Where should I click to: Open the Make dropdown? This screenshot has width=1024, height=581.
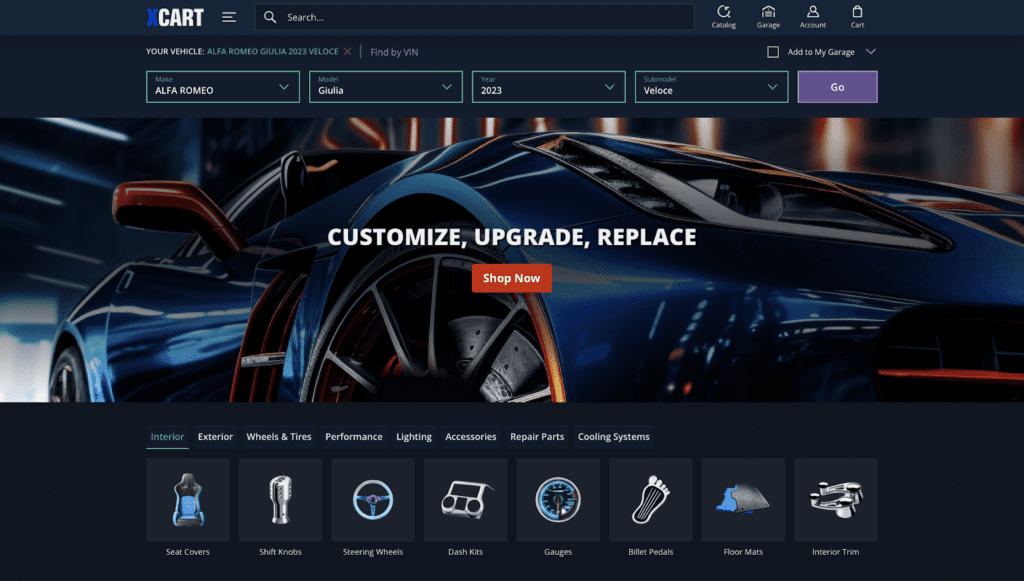point(223,87)
